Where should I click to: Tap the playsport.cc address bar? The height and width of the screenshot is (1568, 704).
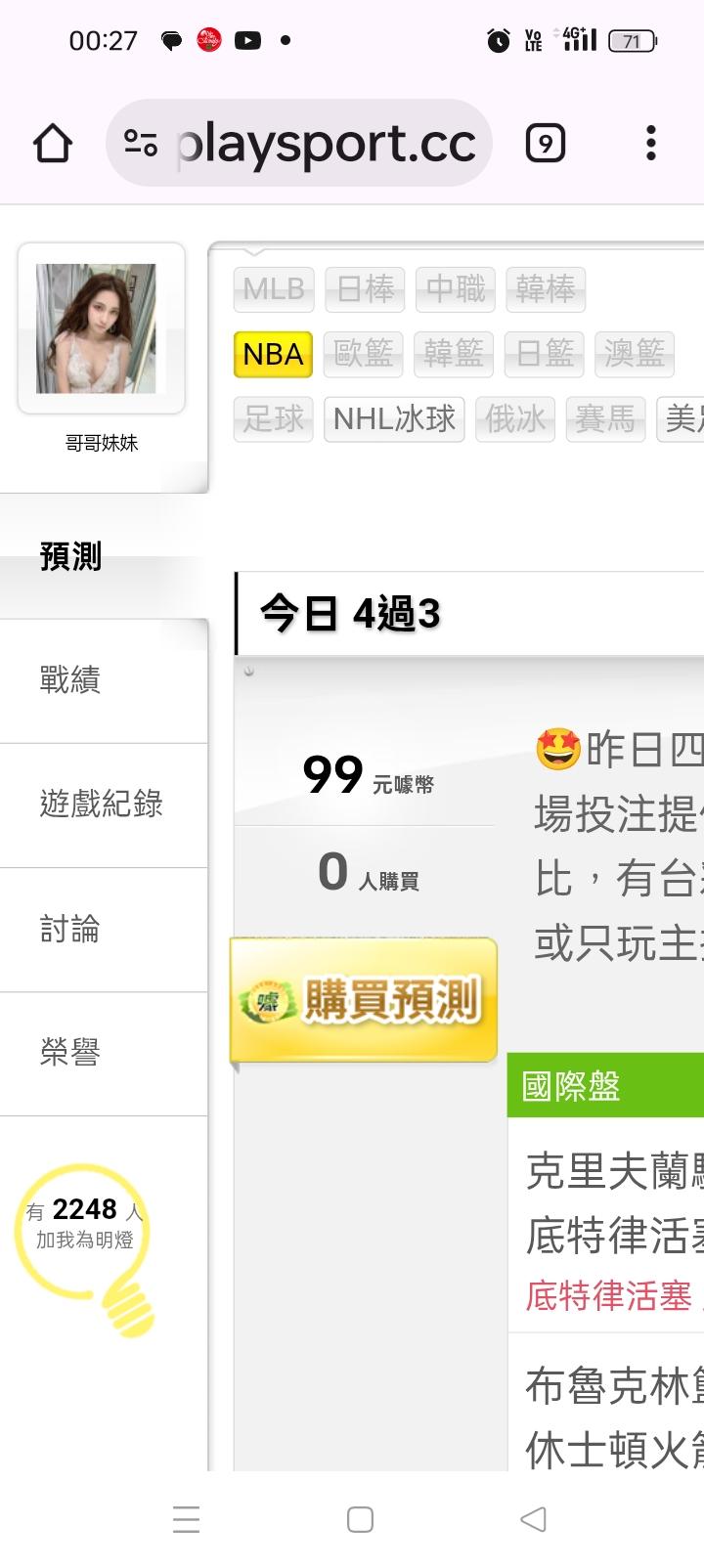tap(299, 144)
